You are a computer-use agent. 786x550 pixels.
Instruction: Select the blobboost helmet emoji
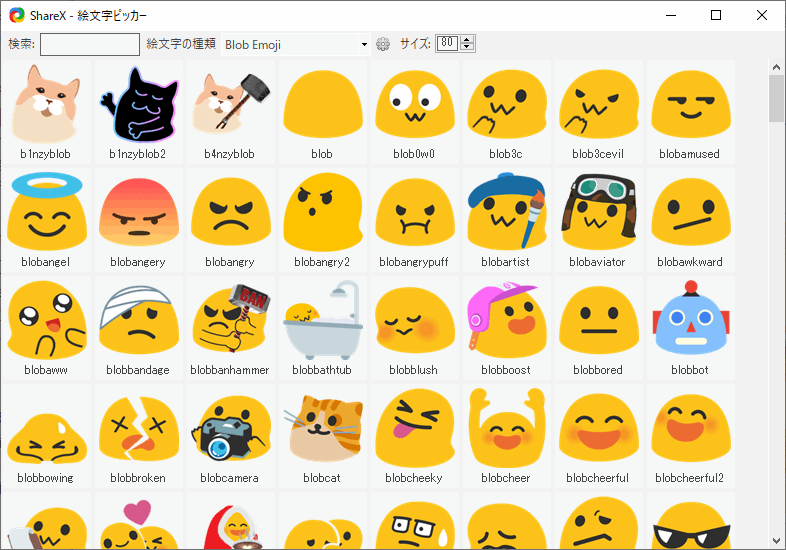click(x=507, y=328)
